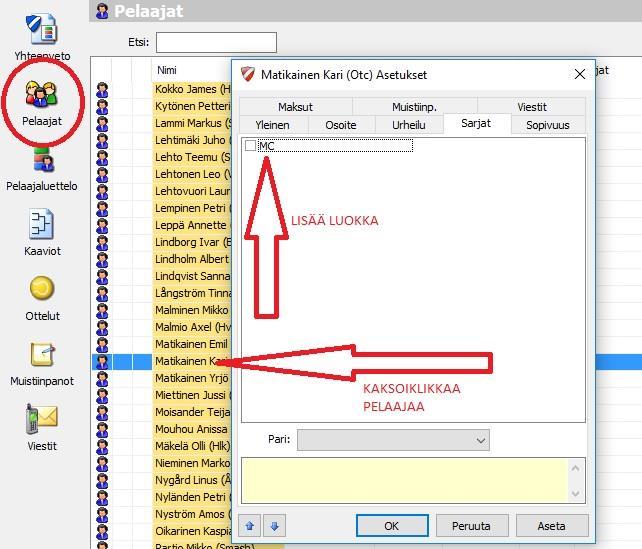Switch to the Yleinen tab
The image size is (642, 549).
click(272, 125)
